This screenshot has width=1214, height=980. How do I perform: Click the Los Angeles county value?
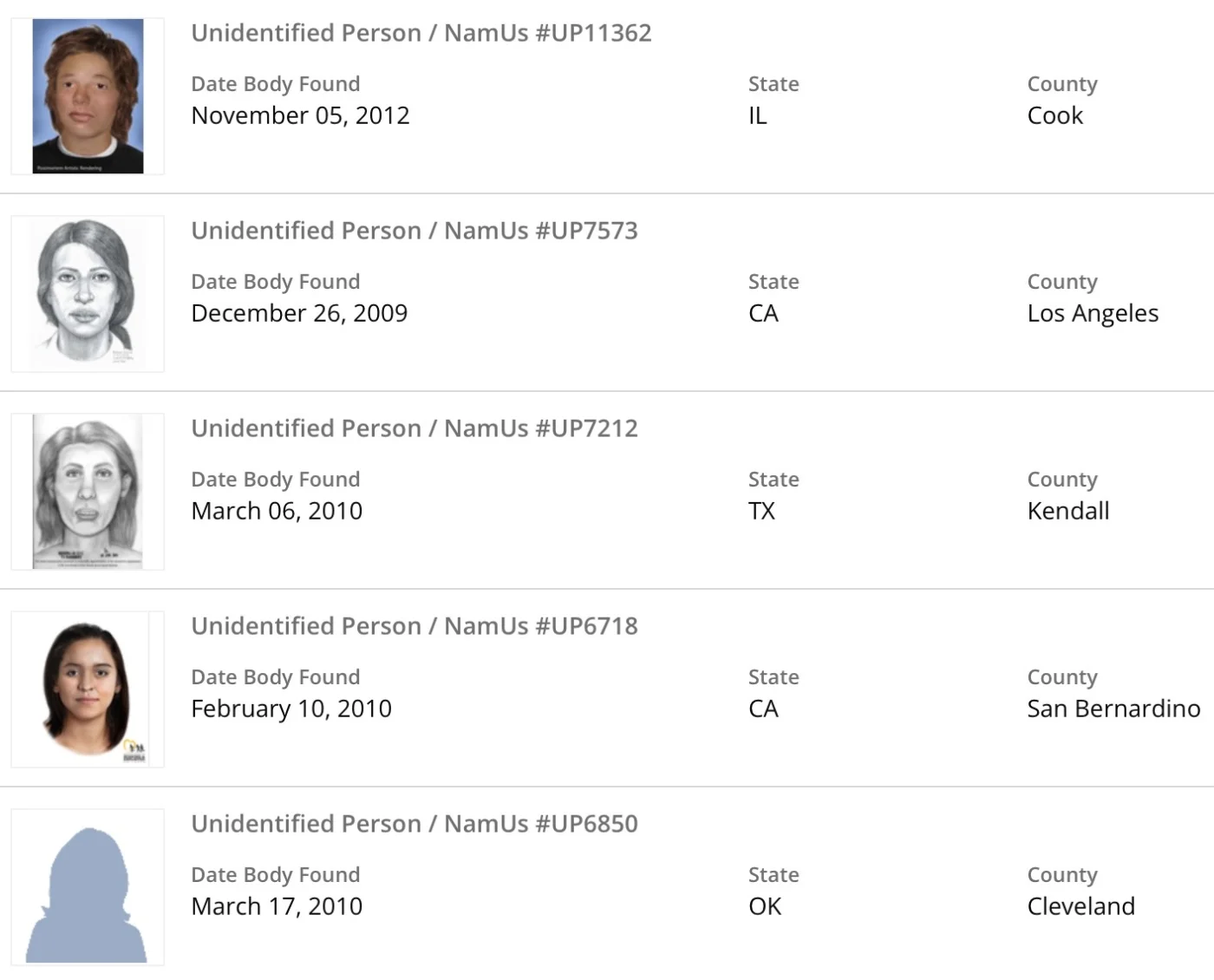(x=1093, y=313)
